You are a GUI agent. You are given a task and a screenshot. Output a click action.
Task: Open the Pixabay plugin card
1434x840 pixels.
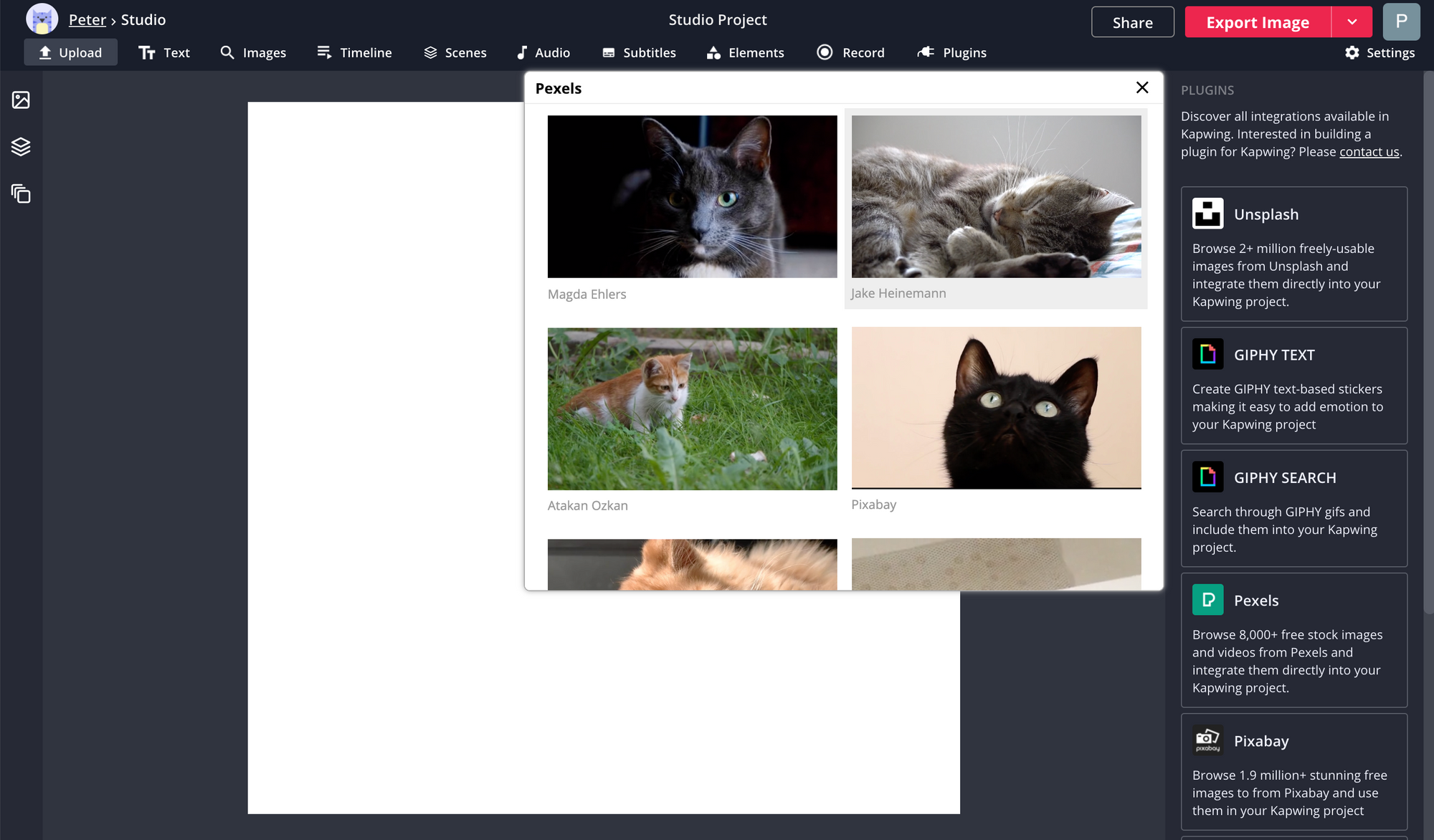[1293, 773]
